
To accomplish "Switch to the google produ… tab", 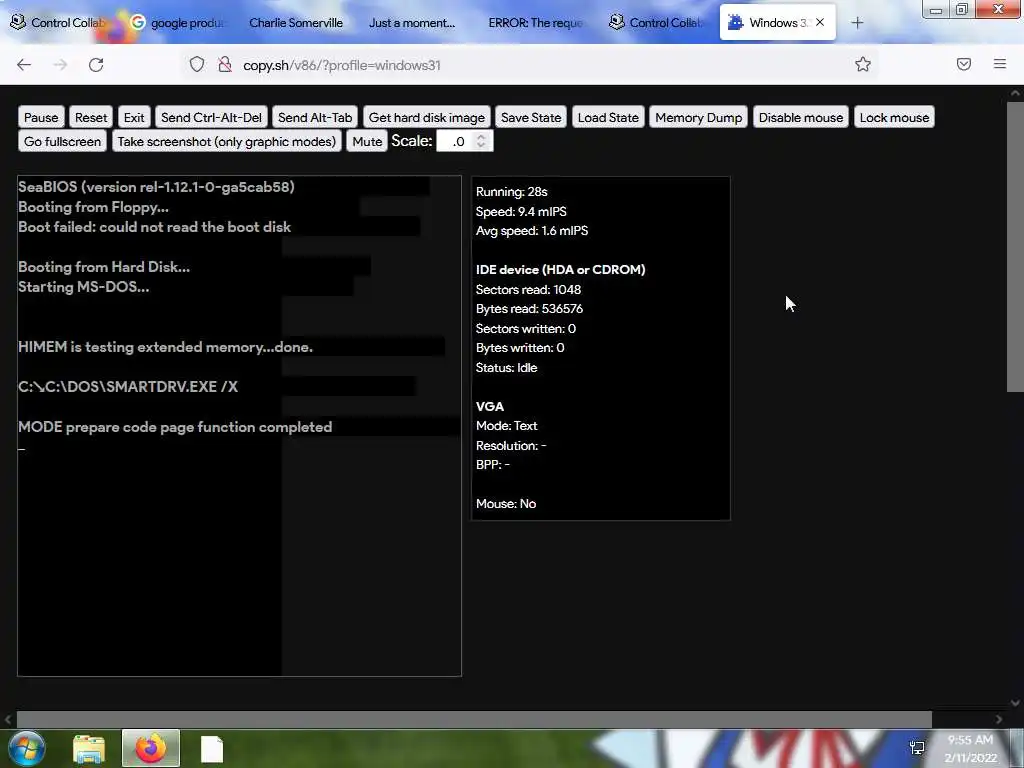I will click(178, 23).
